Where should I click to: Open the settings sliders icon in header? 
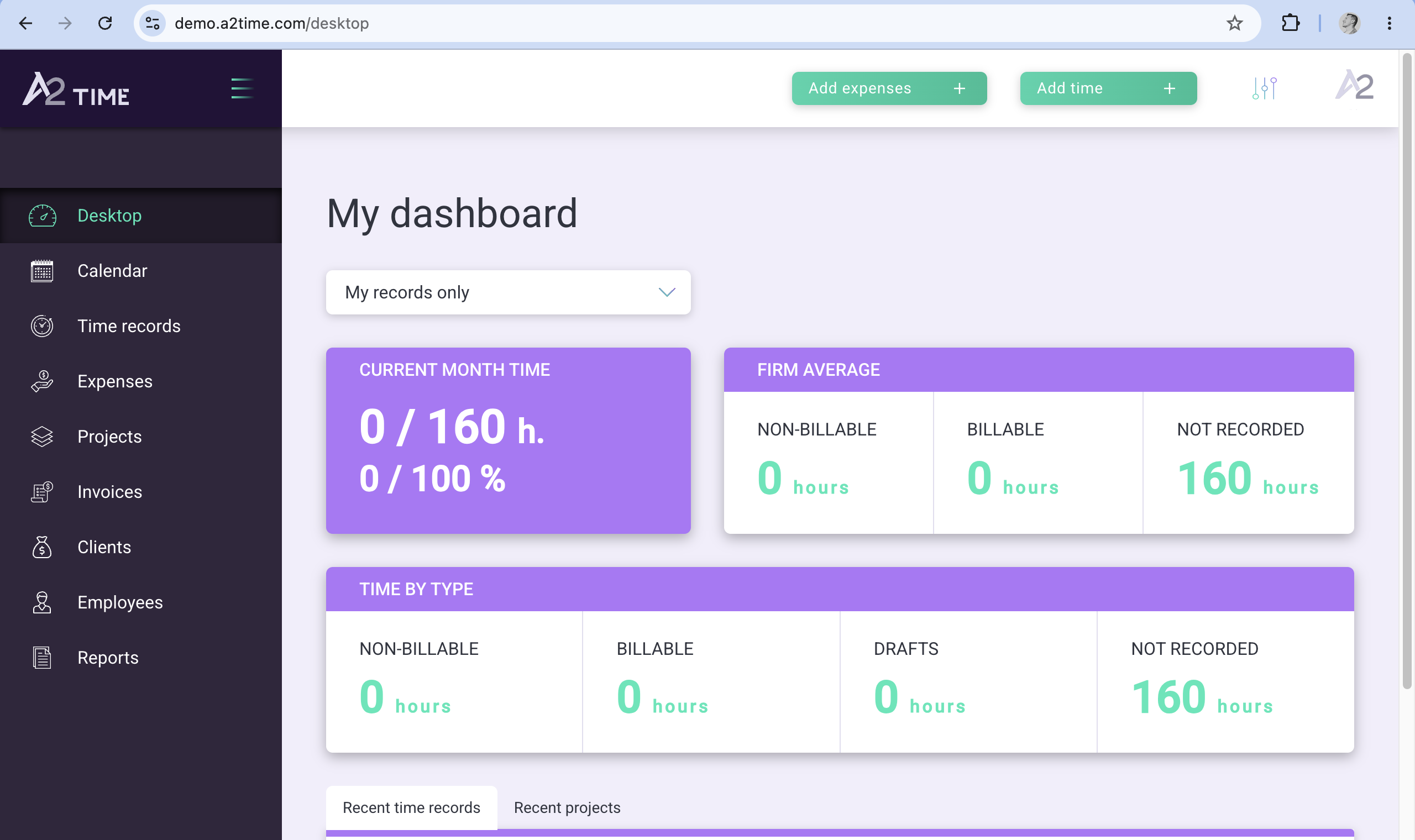click(x=1265, y=88)
